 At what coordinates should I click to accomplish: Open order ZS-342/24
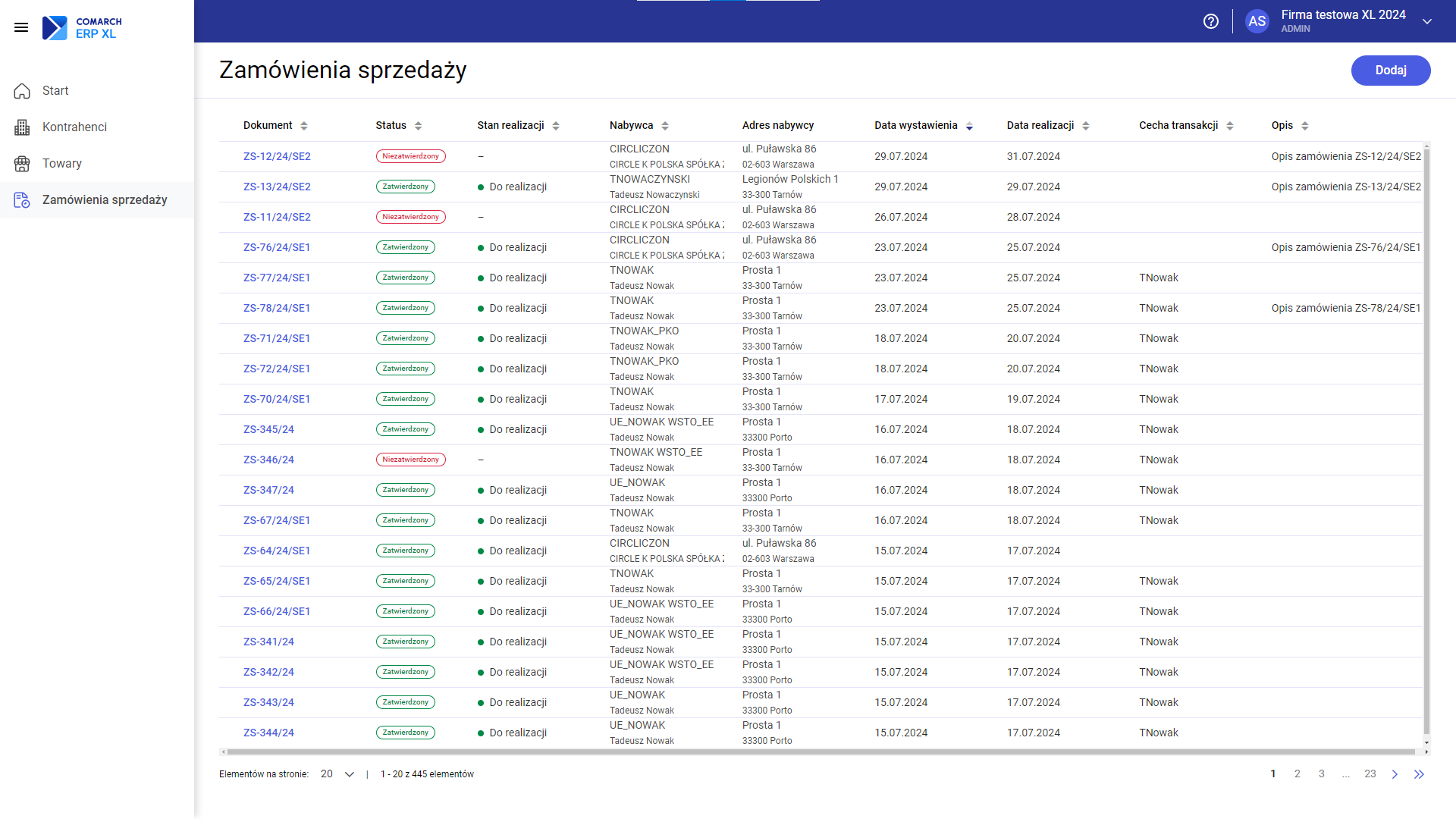[268, 673]
